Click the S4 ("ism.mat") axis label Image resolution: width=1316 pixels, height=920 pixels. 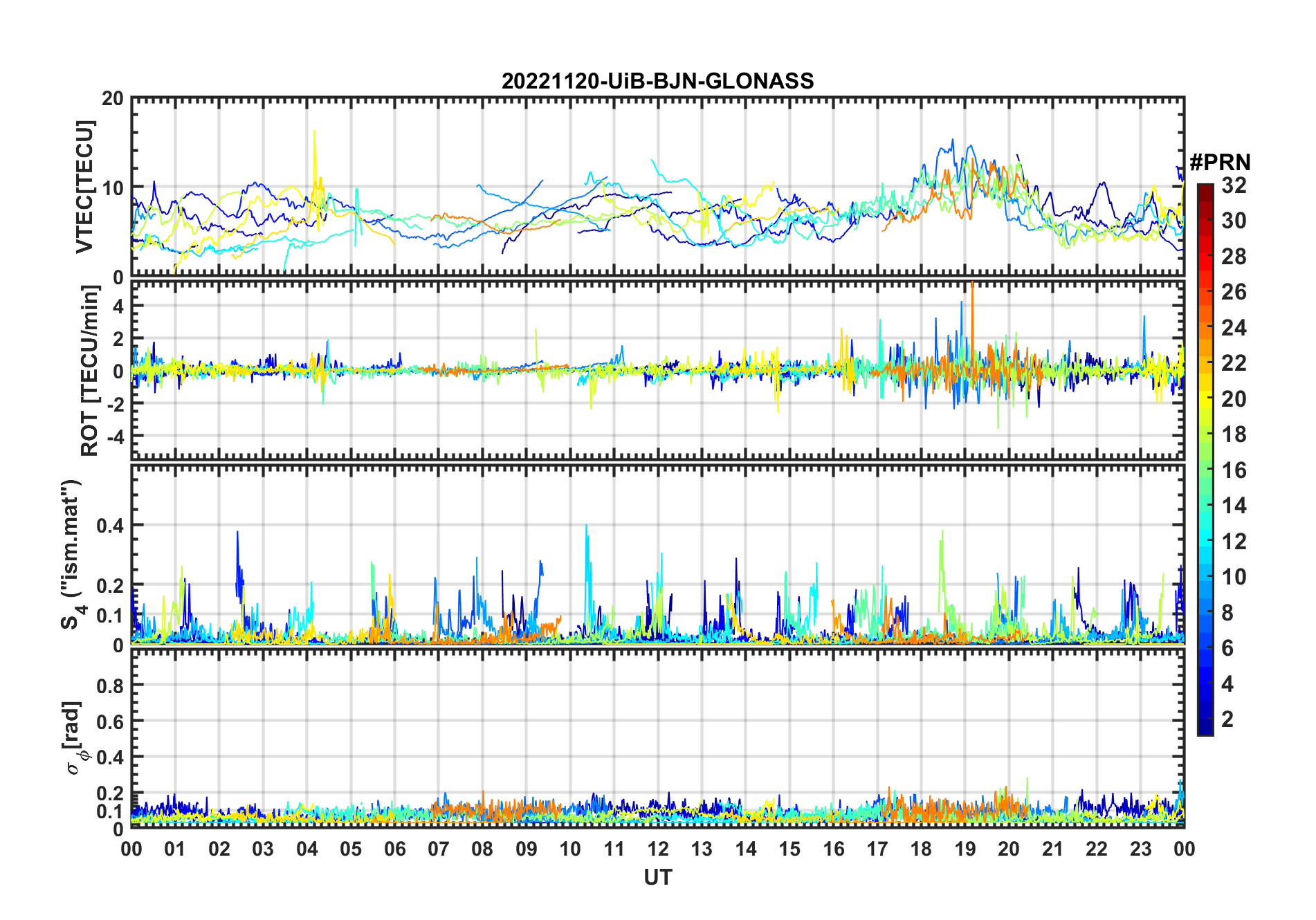coord(72,554)
